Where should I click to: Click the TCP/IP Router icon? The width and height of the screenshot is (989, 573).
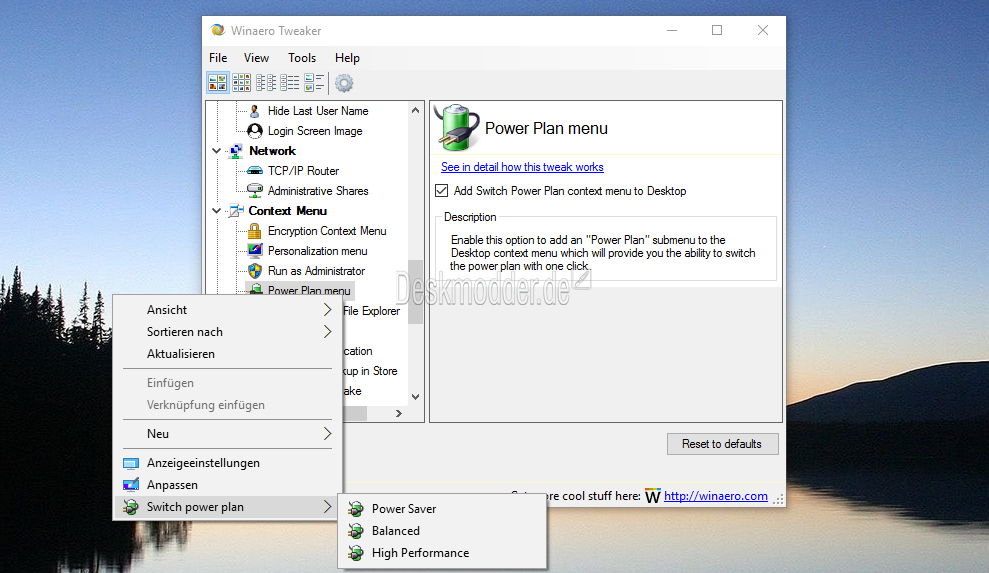point(254,170)
